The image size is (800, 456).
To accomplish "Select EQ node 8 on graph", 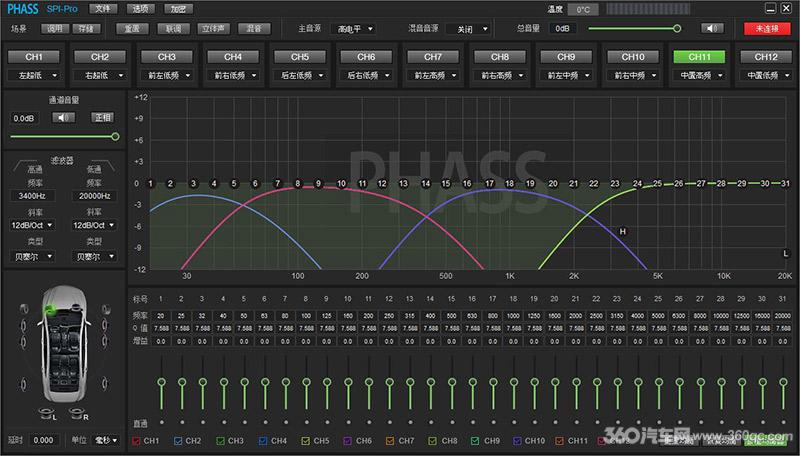I will (297, 184).
